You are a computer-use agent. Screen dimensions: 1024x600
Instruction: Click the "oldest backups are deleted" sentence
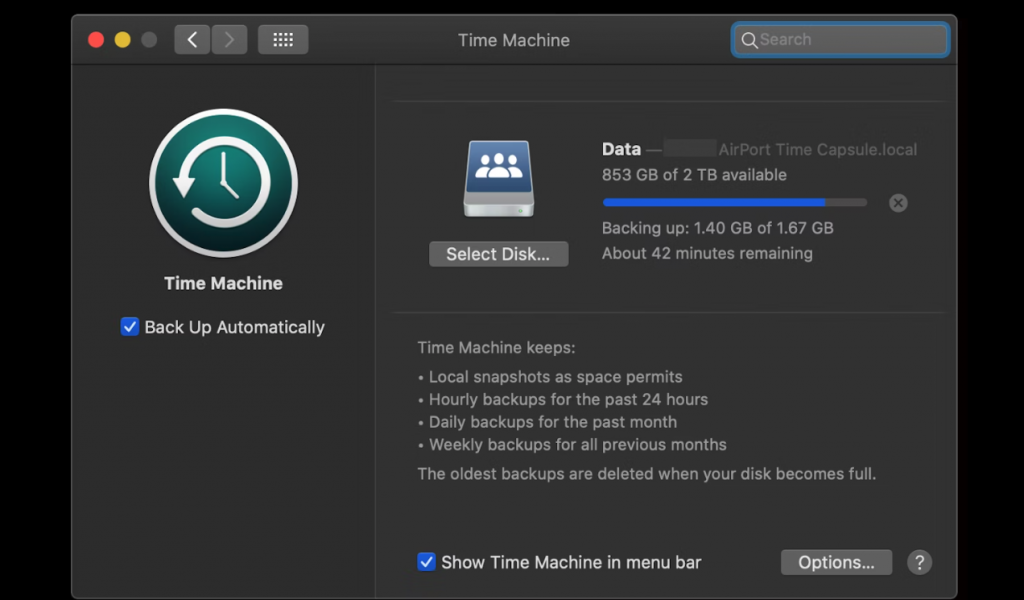(647, 473)
